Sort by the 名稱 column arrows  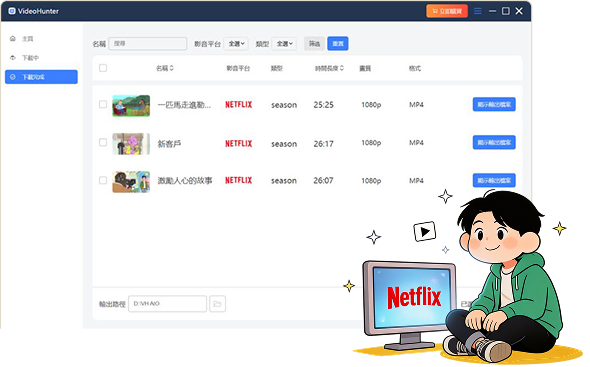pos(172,68)
